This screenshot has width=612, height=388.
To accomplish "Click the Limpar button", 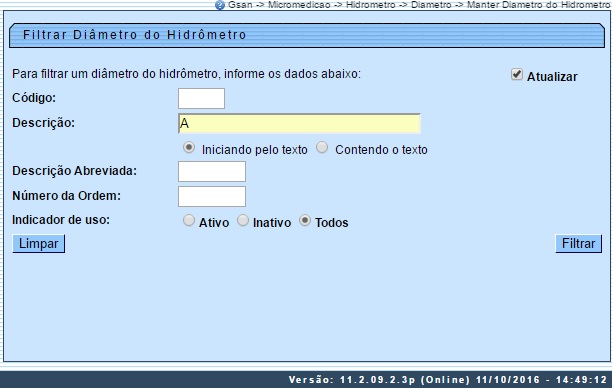I will pos(39,244).
